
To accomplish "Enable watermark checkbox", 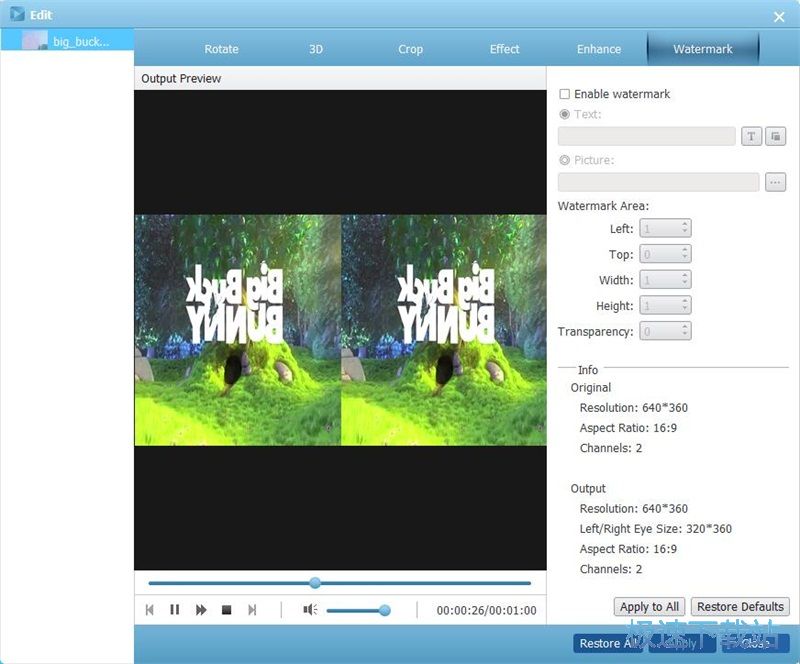I will pyautogui.click(x=564, y=94).
